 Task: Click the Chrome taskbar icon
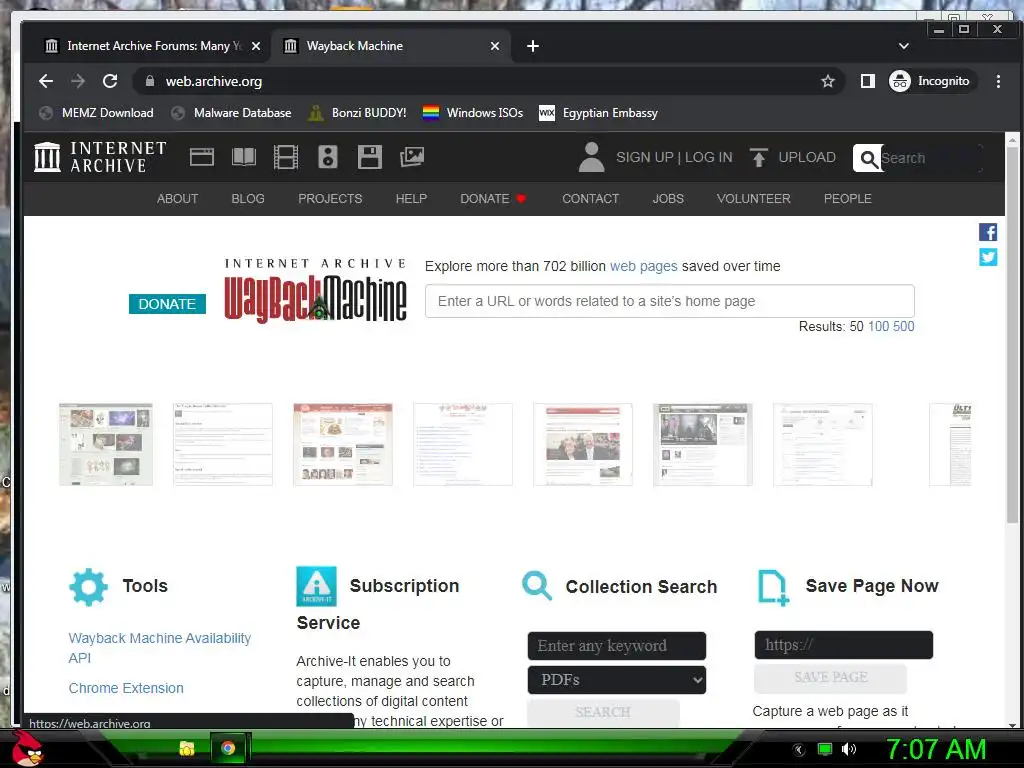tap(228, 748)
